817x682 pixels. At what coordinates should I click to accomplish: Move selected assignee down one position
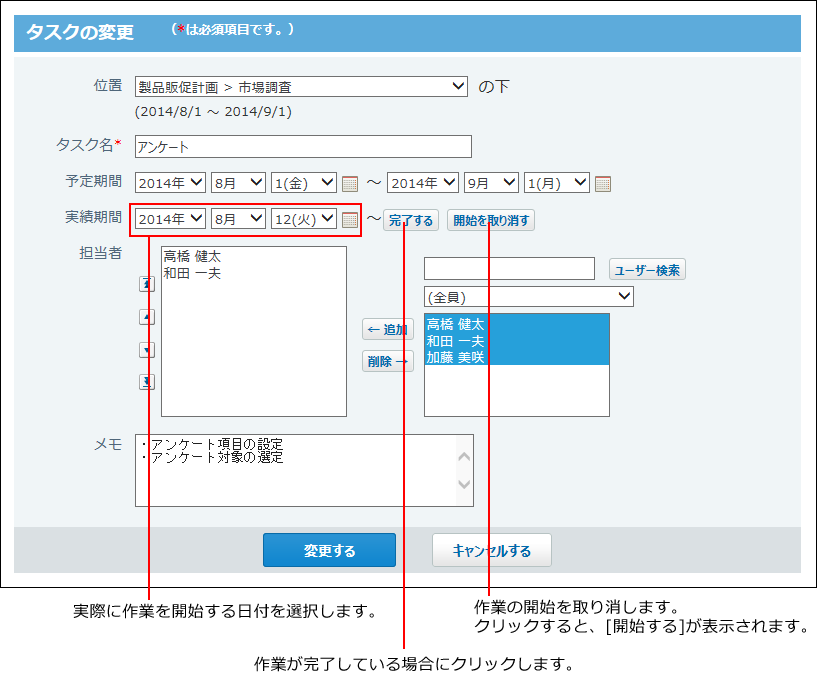(147, 350)
